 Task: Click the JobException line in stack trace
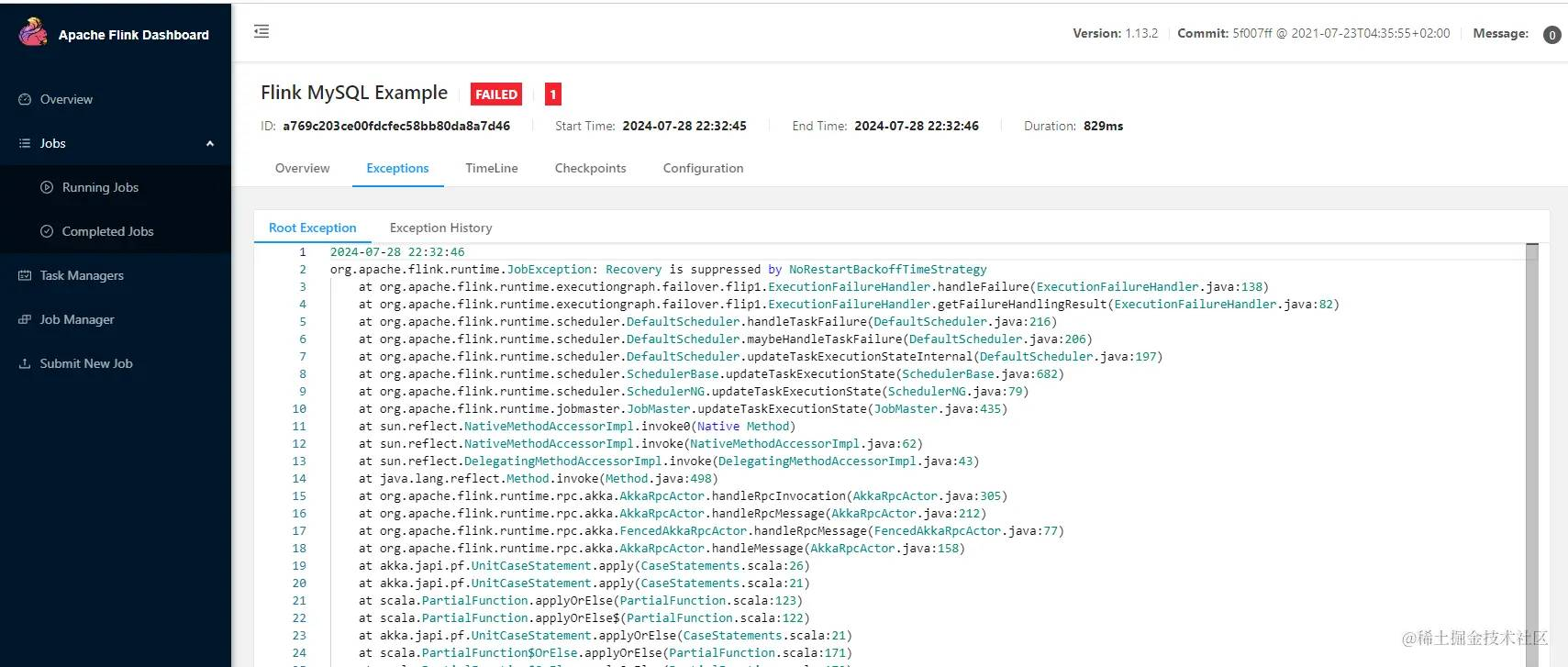pos(658,269)
